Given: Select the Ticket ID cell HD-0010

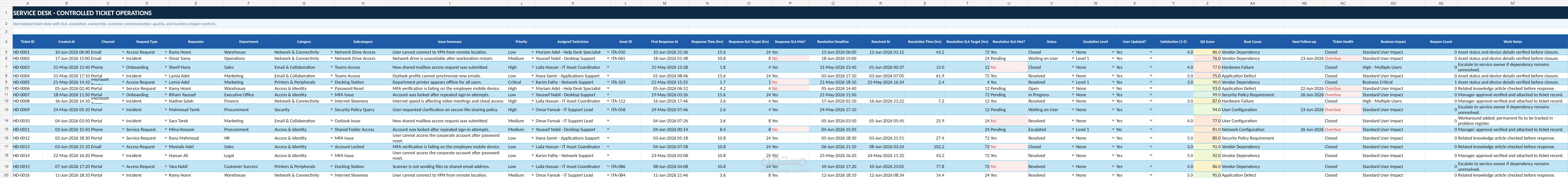Looking at the screenshot, I should [27, 121].
